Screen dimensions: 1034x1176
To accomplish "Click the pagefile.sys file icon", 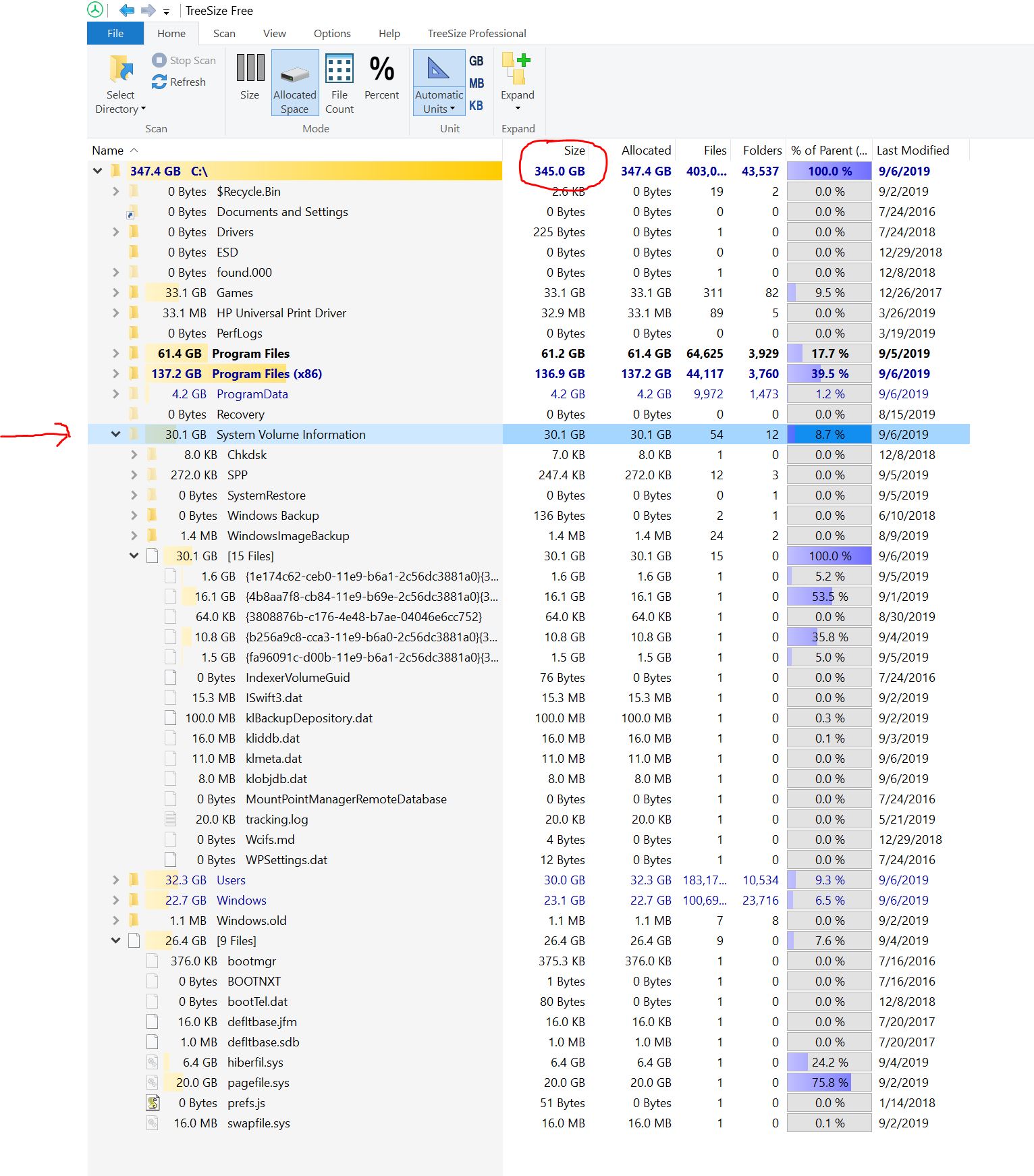I will [x=153, y=1082].
